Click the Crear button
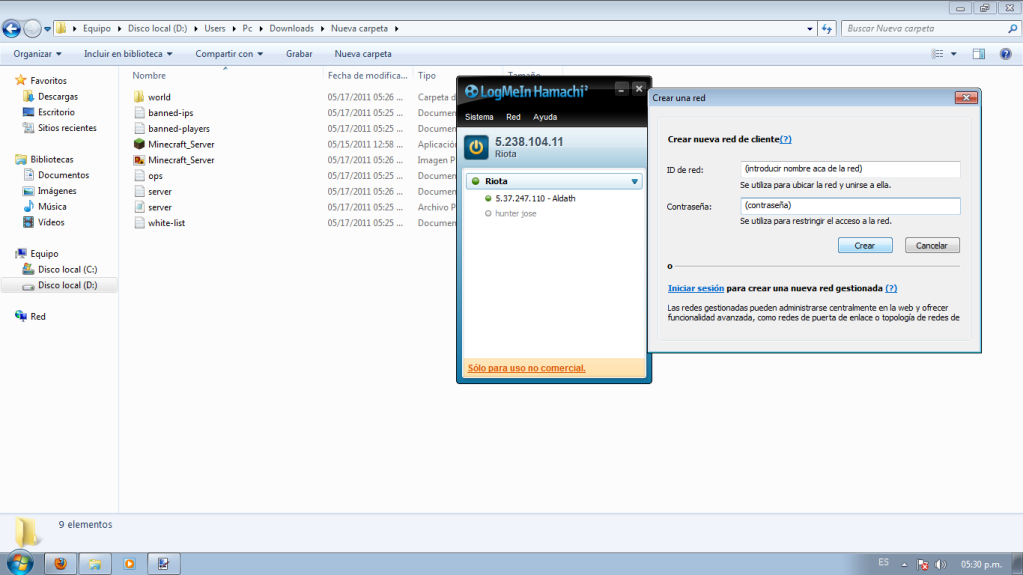The image size is (1023, 575). click(864, 245)
